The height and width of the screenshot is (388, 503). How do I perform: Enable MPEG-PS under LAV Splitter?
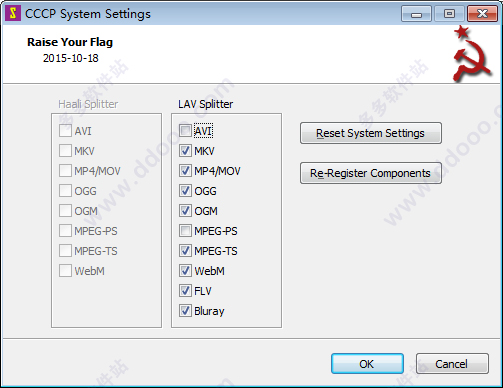[185, 231]
